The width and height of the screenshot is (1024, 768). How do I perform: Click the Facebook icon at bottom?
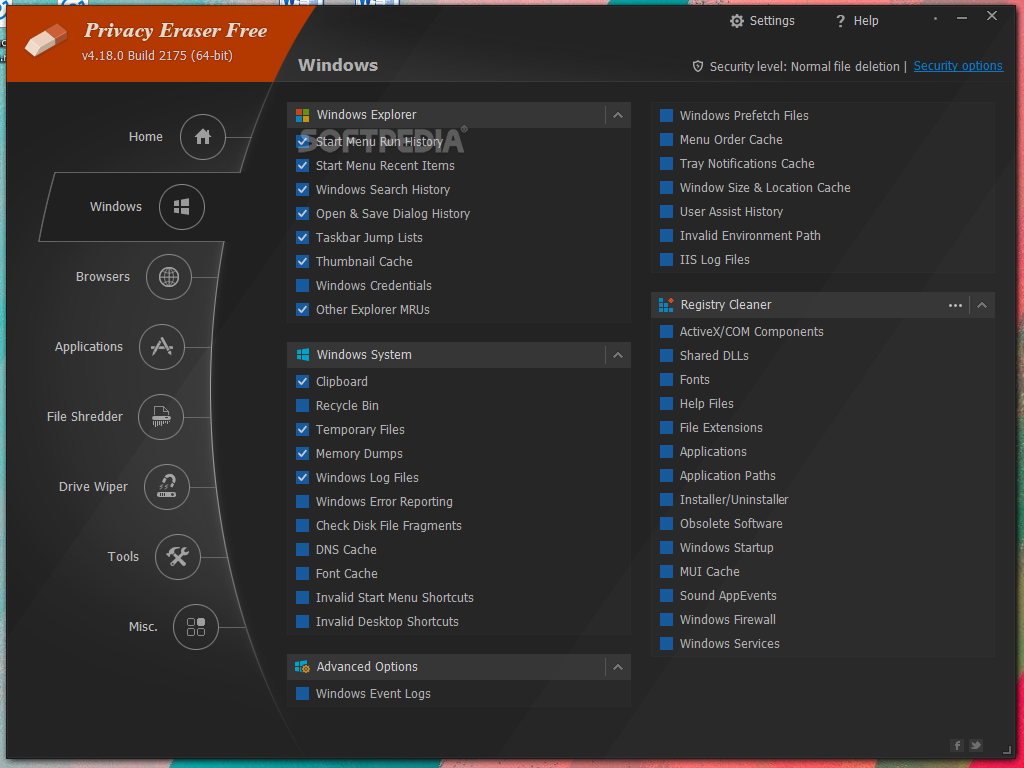click(957, 745)
